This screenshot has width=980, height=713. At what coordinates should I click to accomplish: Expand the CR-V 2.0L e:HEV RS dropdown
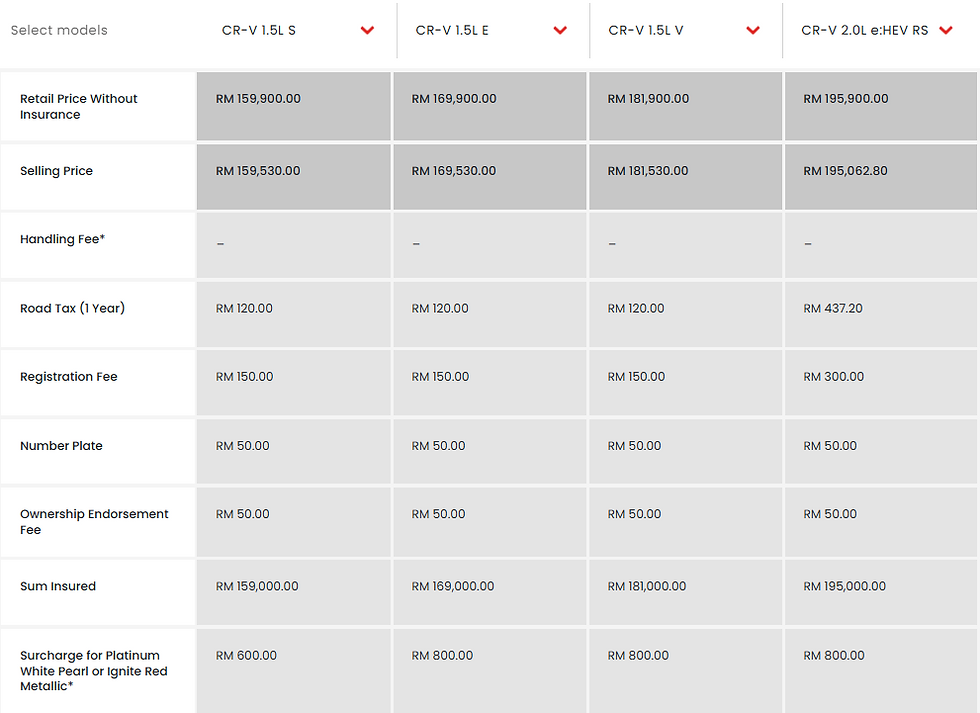(x=946, y=30)
